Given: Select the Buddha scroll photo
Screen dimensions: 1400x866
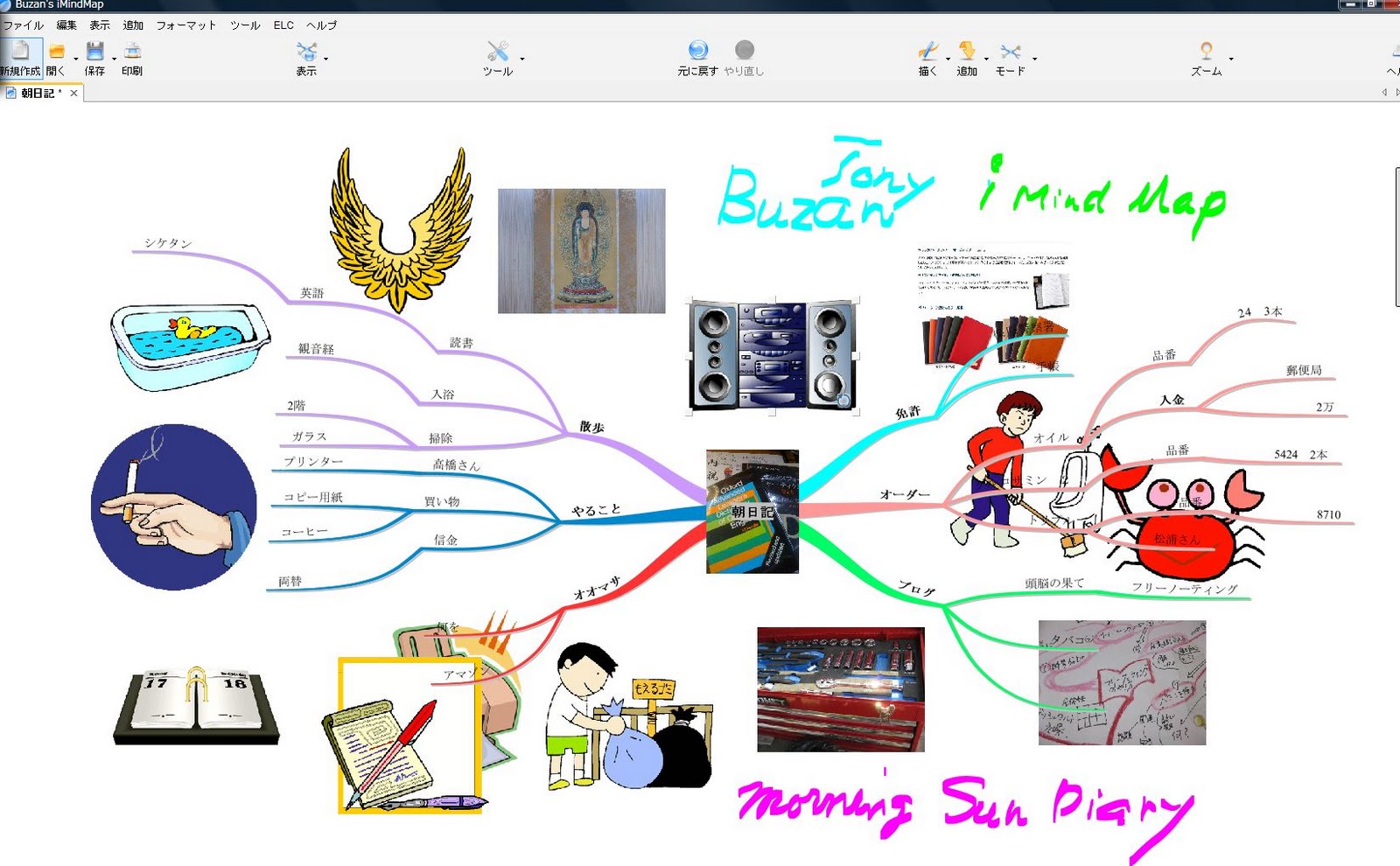Looking at the screenshot, I should [x=582, y=251].
